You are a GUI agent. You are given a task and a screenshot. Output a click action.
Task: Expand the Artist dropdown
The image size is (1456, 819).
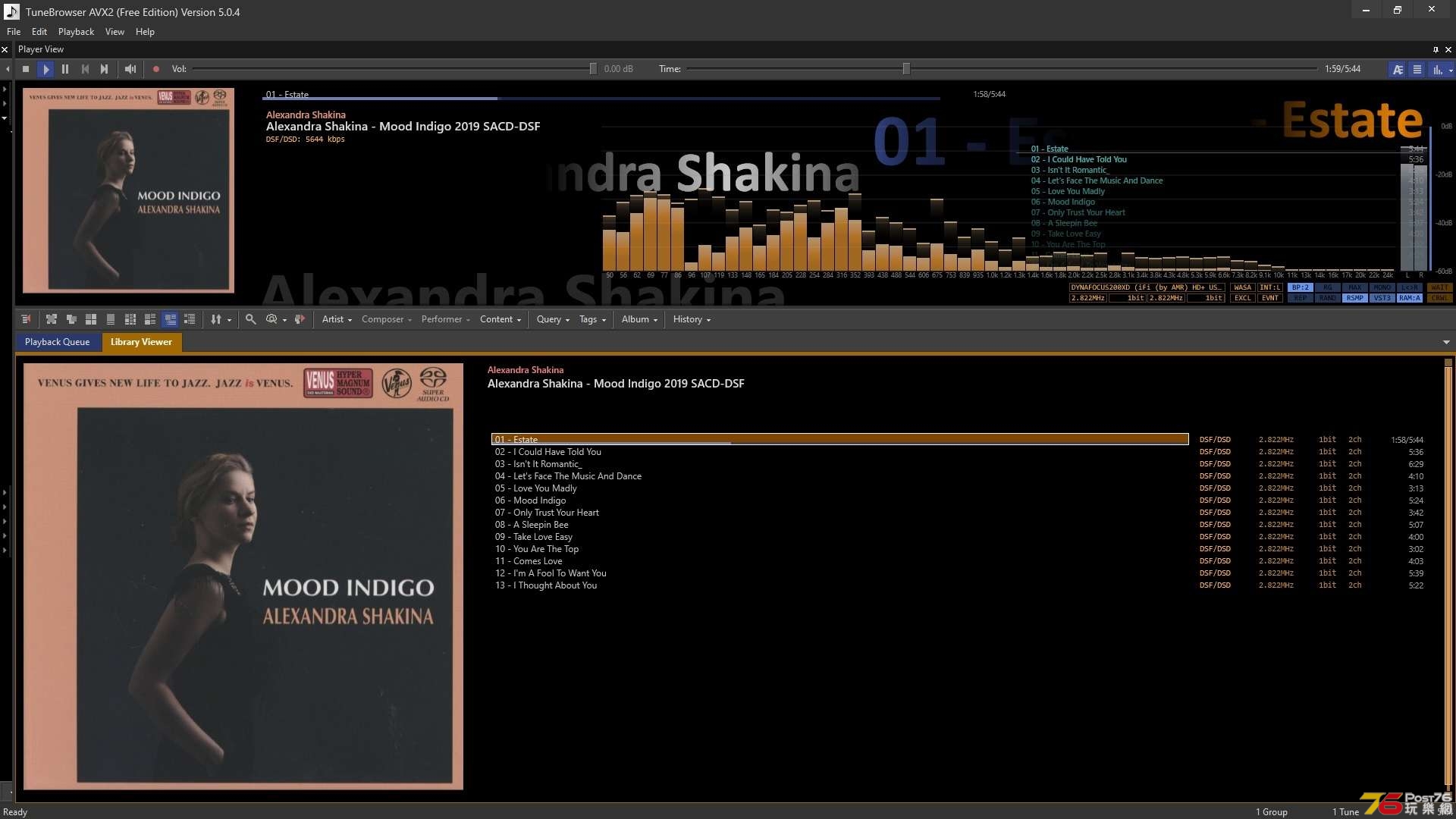point(337,319)
